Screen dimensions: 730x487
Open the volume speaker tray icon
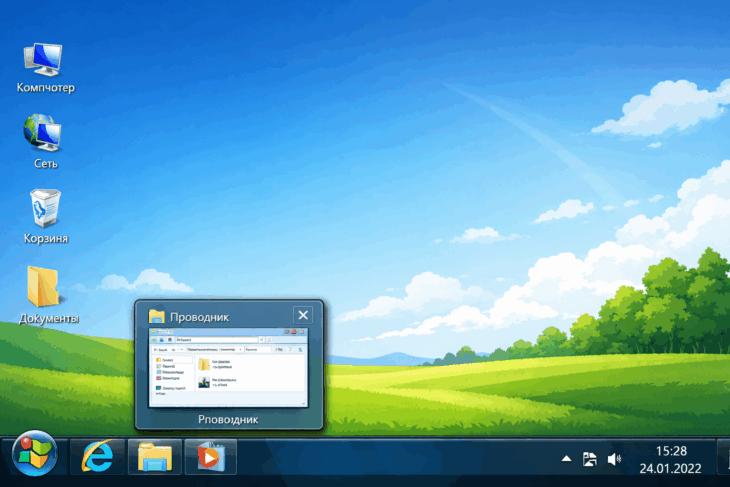point(614,460)
